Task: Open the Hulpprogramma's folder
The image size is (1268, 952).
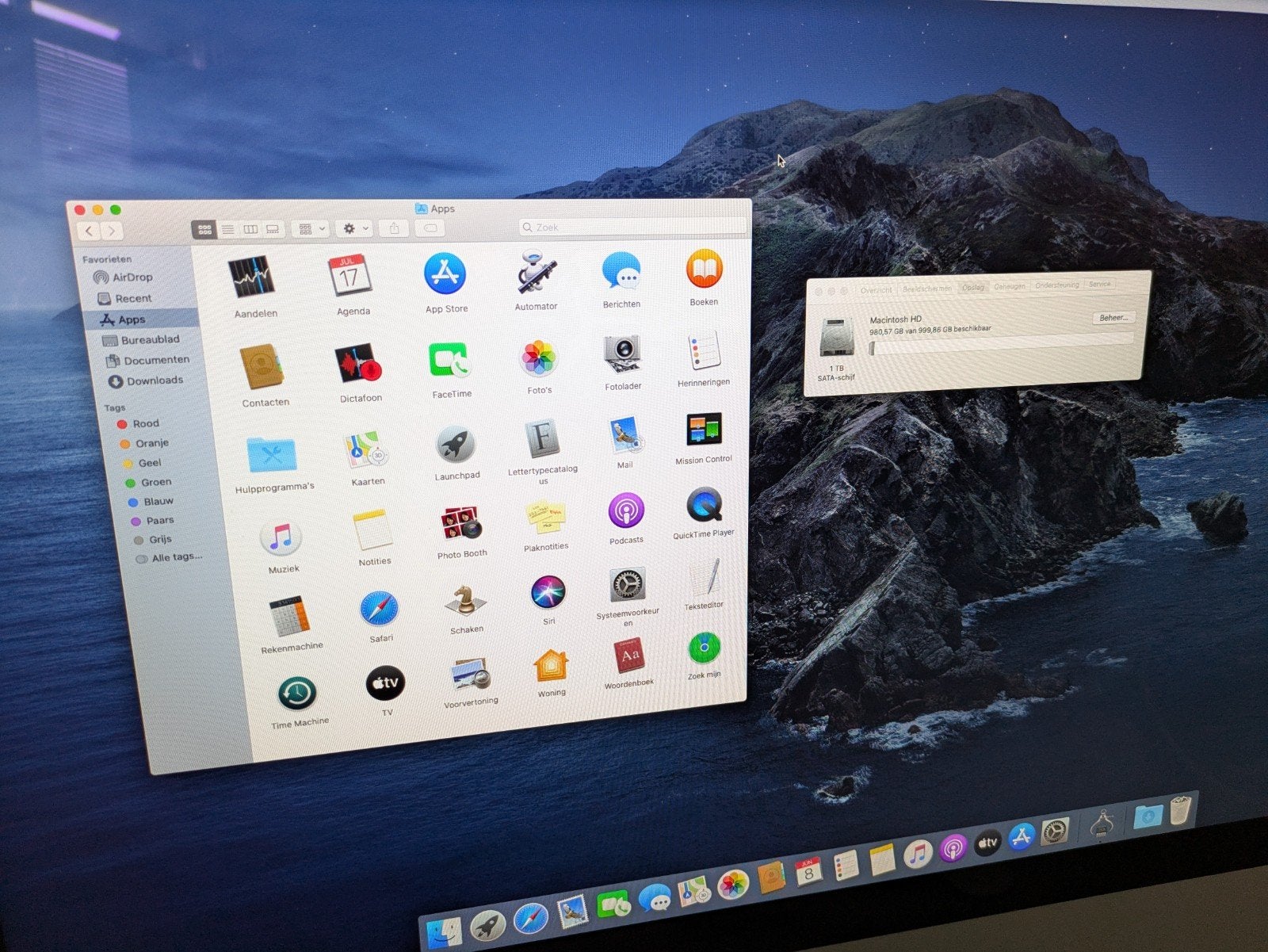Action: 272,455
